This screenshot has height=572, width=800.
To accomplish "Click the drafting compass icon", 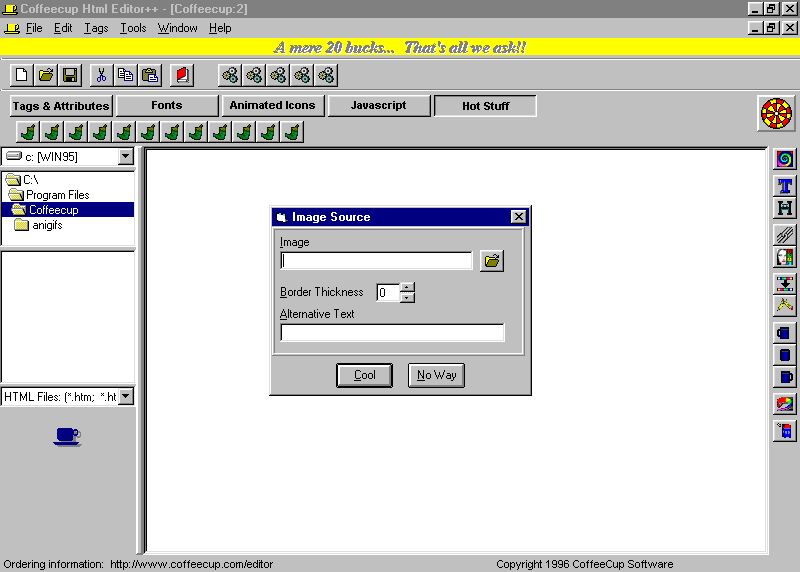I will tap(785, 306).
